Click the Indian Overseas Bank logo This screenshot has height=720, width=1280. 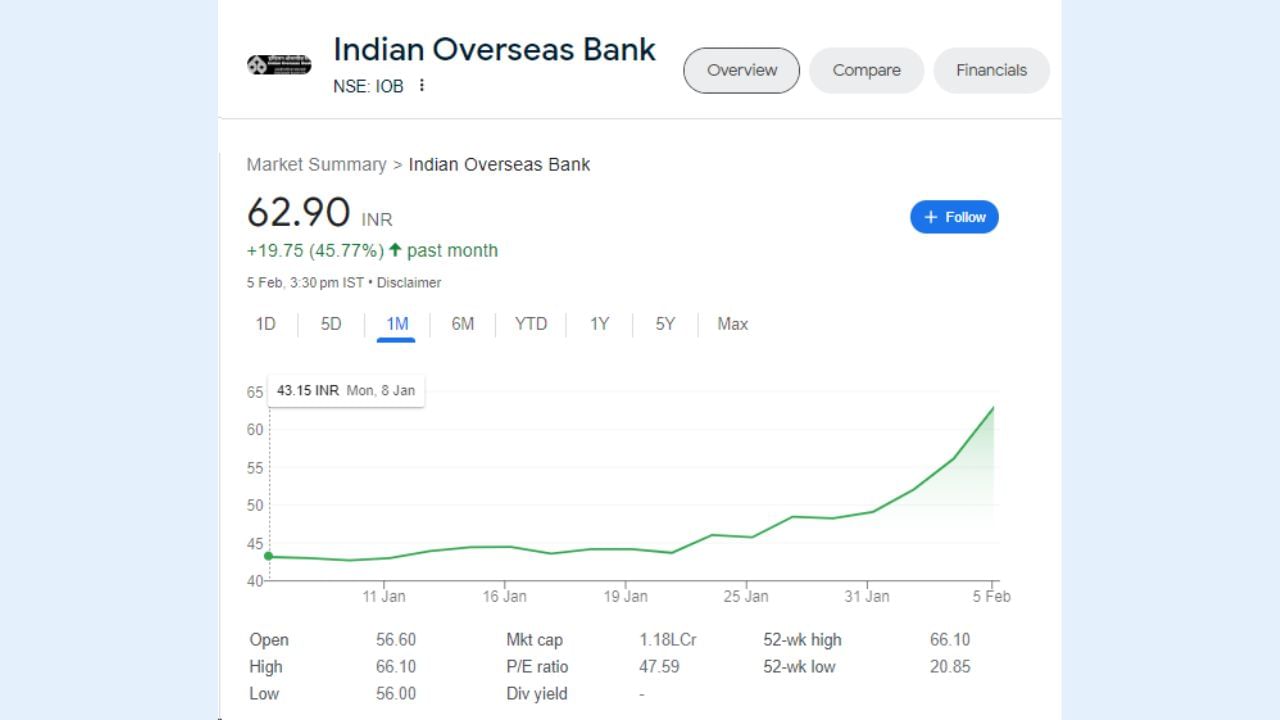[279, 65]
